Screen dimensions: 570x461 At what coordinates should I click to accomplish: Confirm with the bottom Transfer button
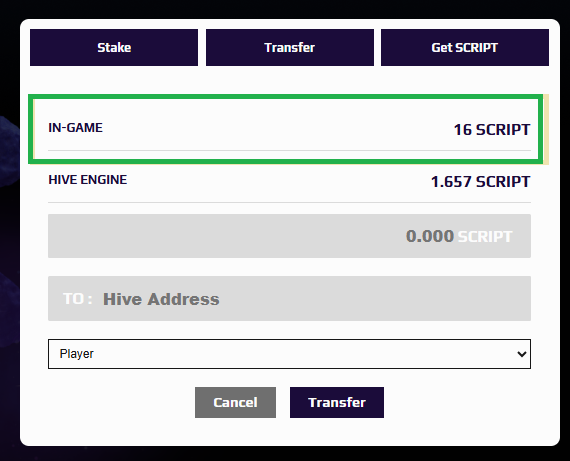337,402
